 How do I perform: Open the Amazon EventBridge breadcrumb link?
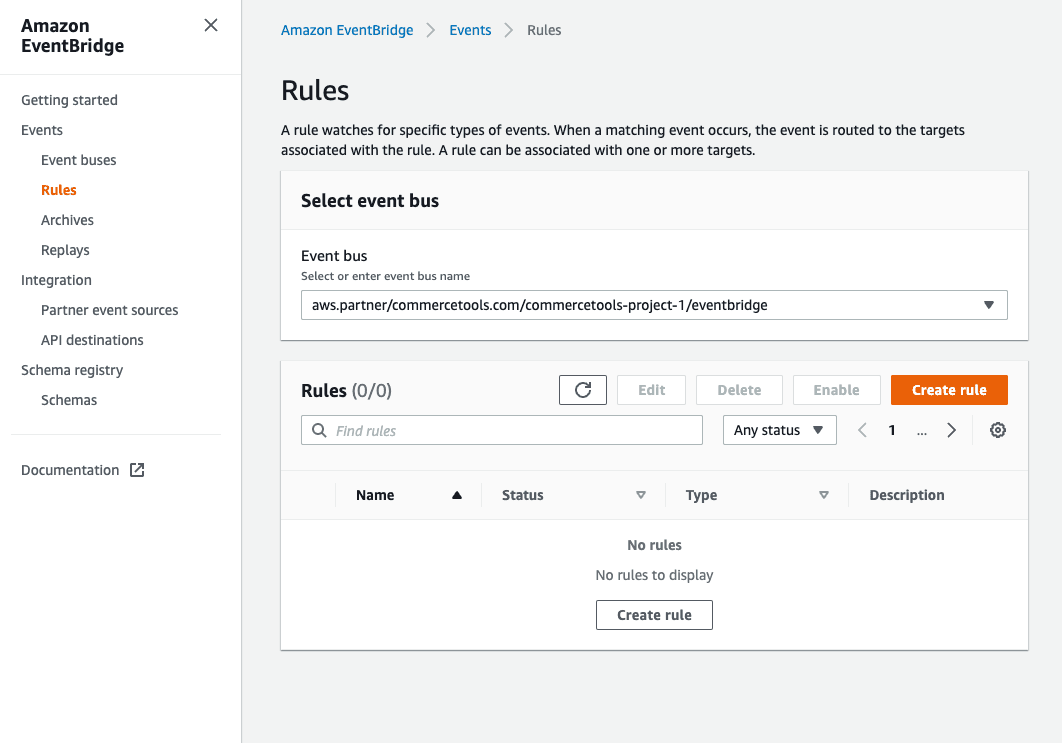click(x=347, y=30)
